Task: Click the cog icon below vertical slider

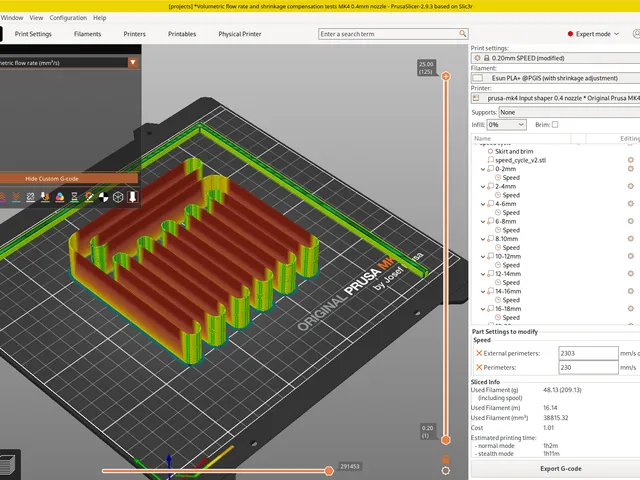Action: 446,471
